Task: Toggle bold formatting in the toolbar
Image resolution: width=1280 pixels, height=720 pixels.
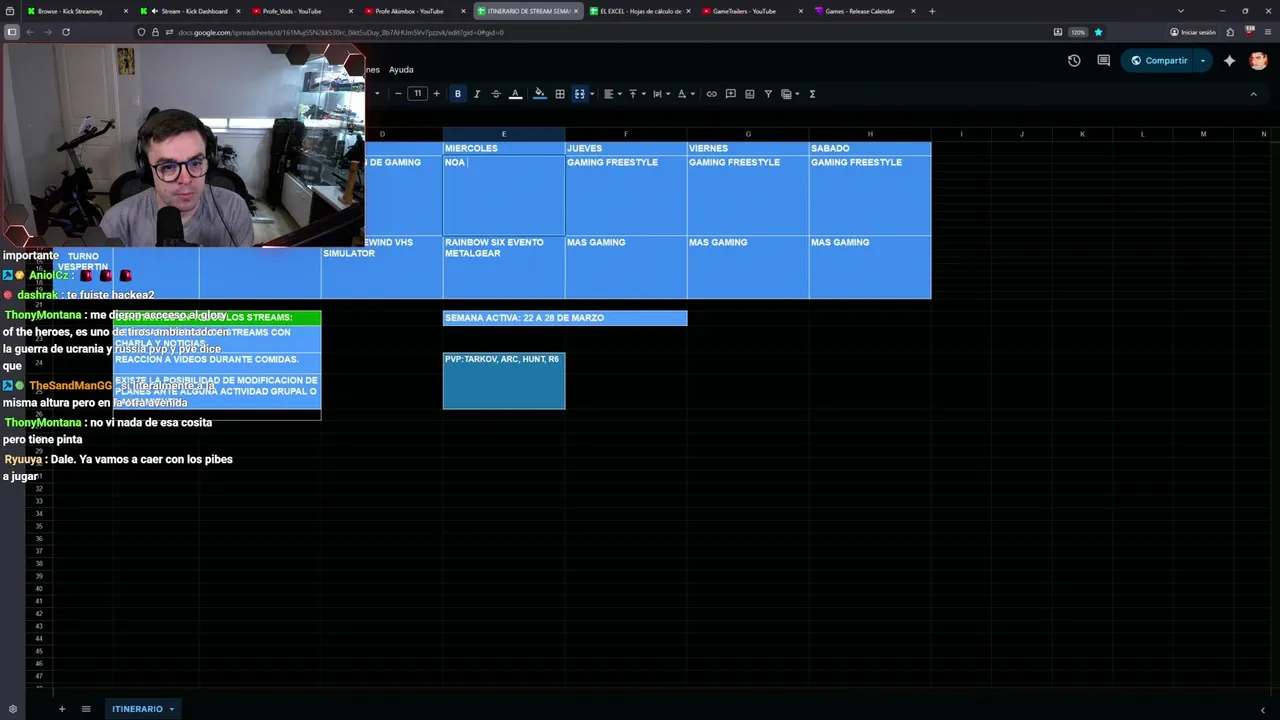Action: click(x=458, y=94)
